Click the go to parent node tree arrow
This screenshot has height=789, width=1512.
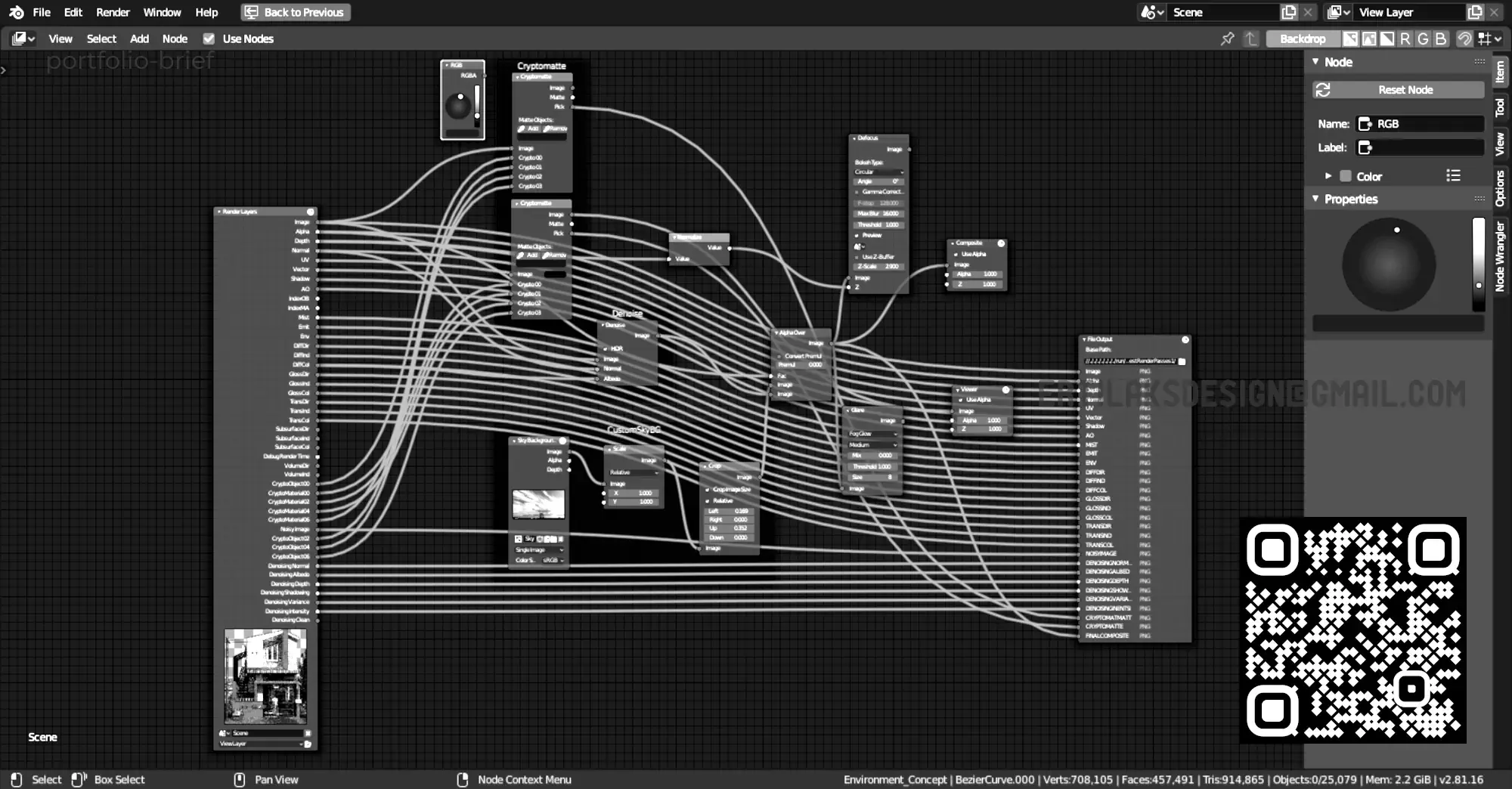1251,39
